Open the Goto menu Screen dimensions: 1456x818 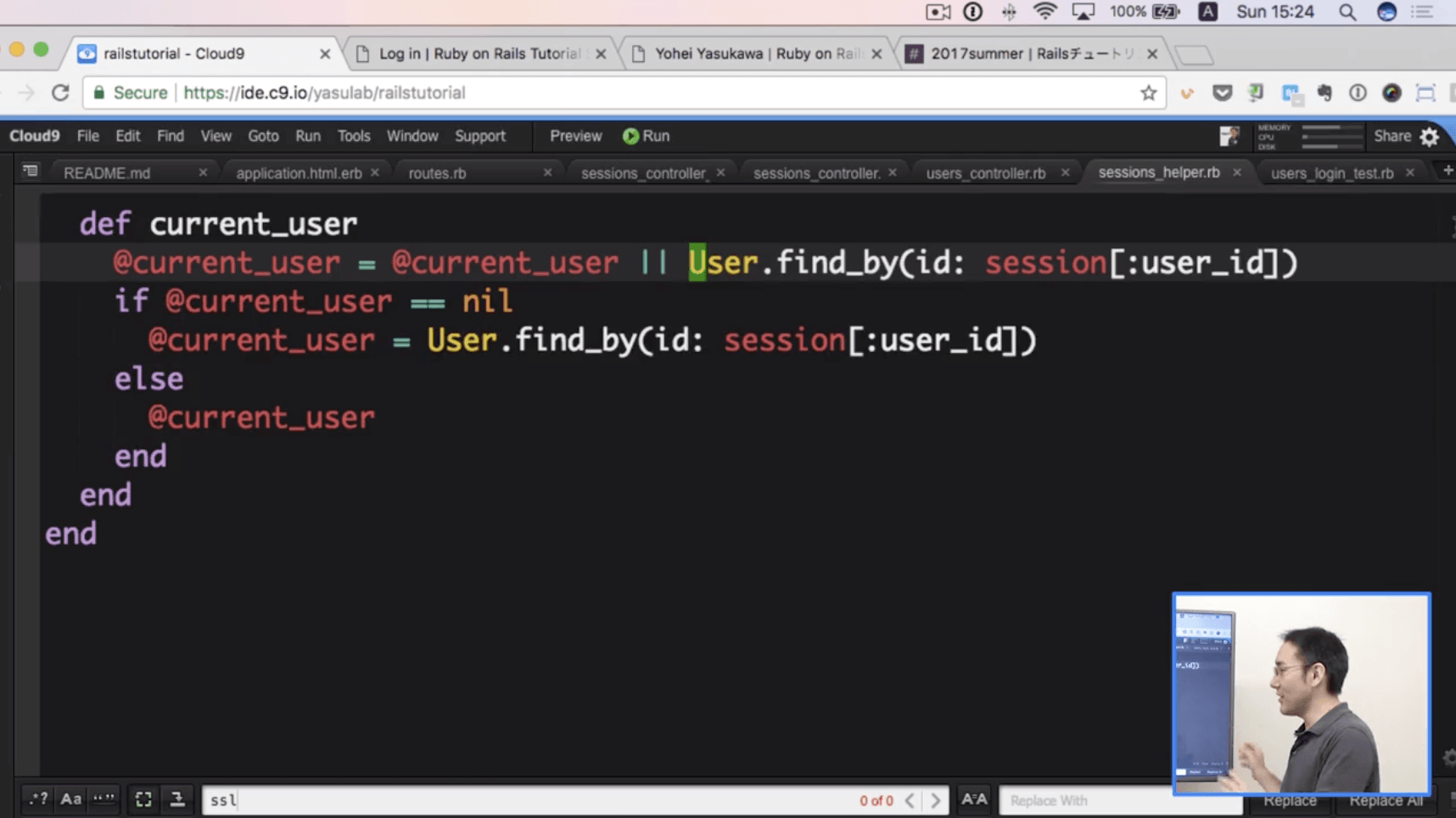pos(263,136)
